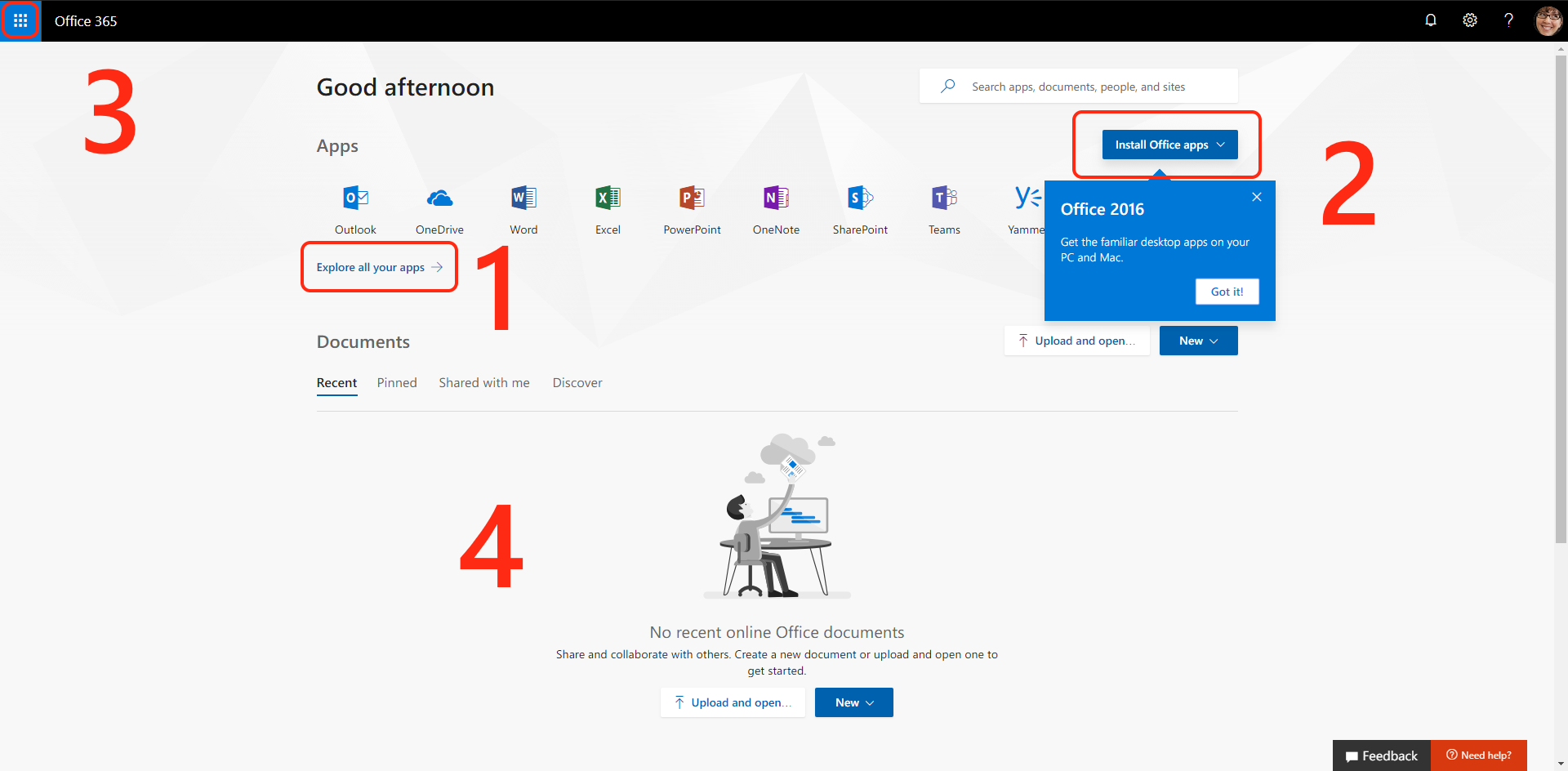Launch the Excel app icon

[608, 198]
